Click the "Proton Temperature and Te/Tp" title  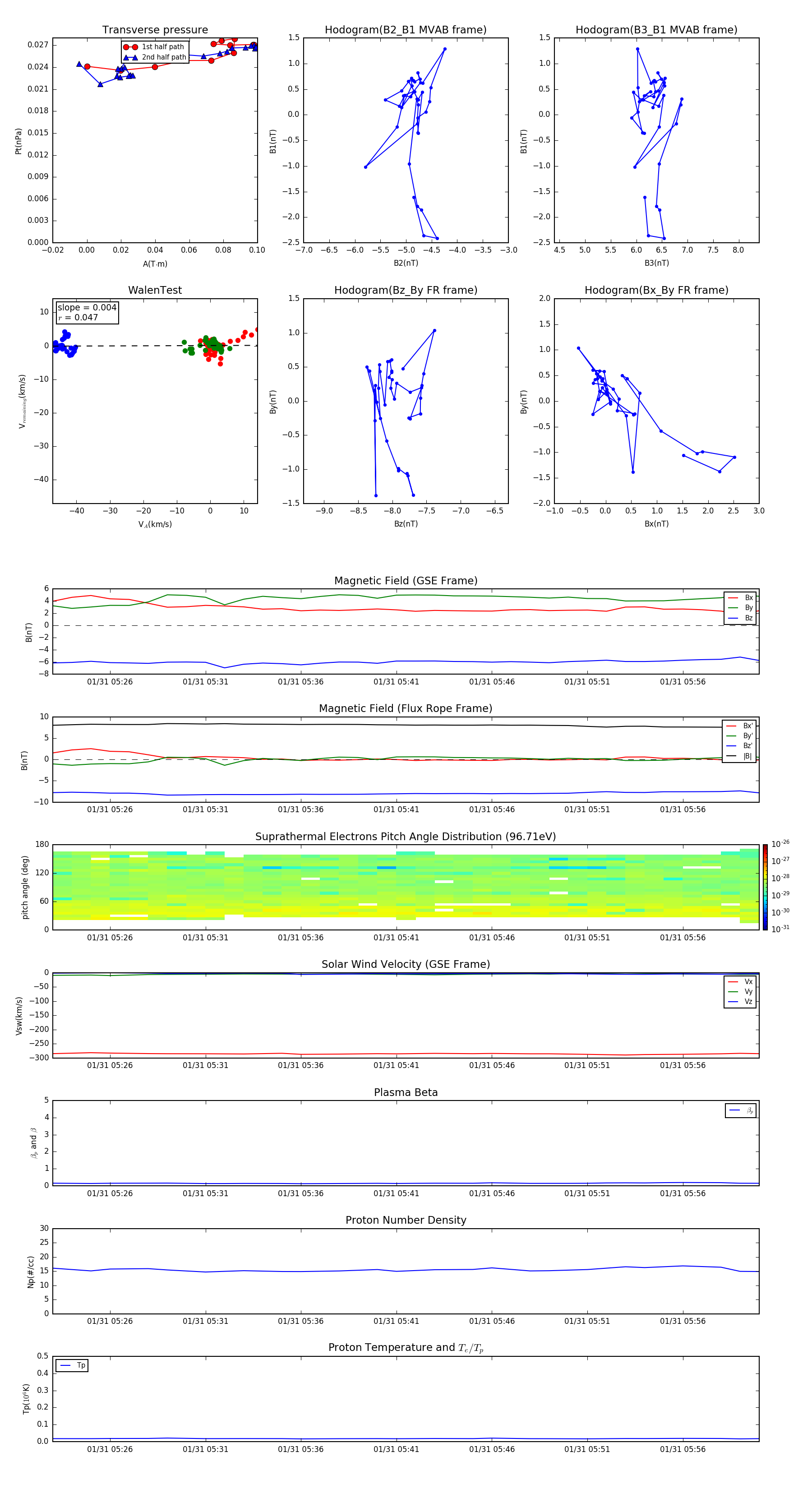pos(406,1349)
